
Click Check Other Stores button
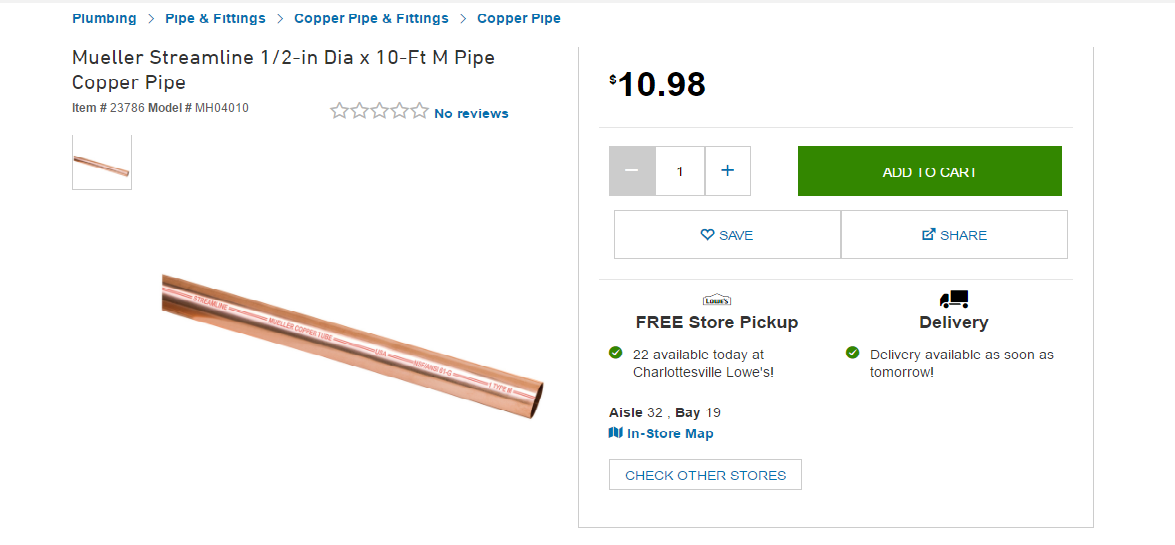click(705, 475)
